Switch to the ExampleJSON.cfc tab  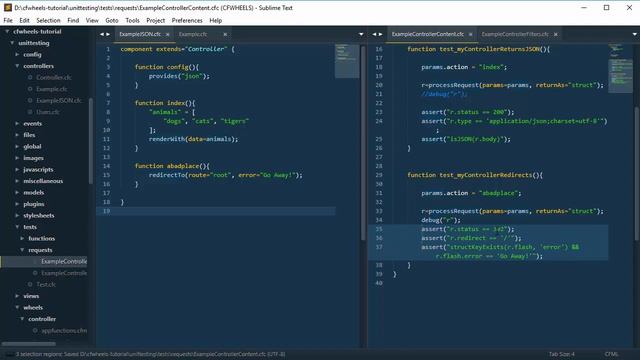coord(140,34)
